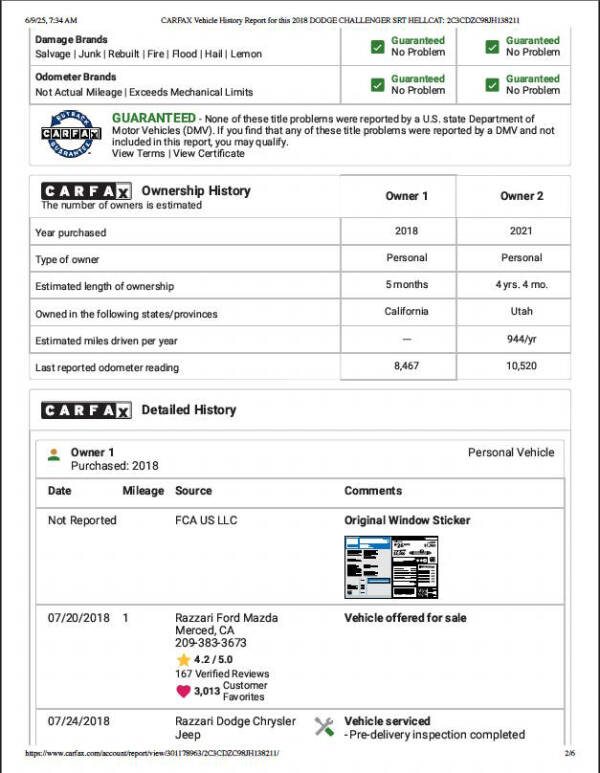Click the 944/yr miles per year cell
Screen dimensions: 600x773
point(521,339)
